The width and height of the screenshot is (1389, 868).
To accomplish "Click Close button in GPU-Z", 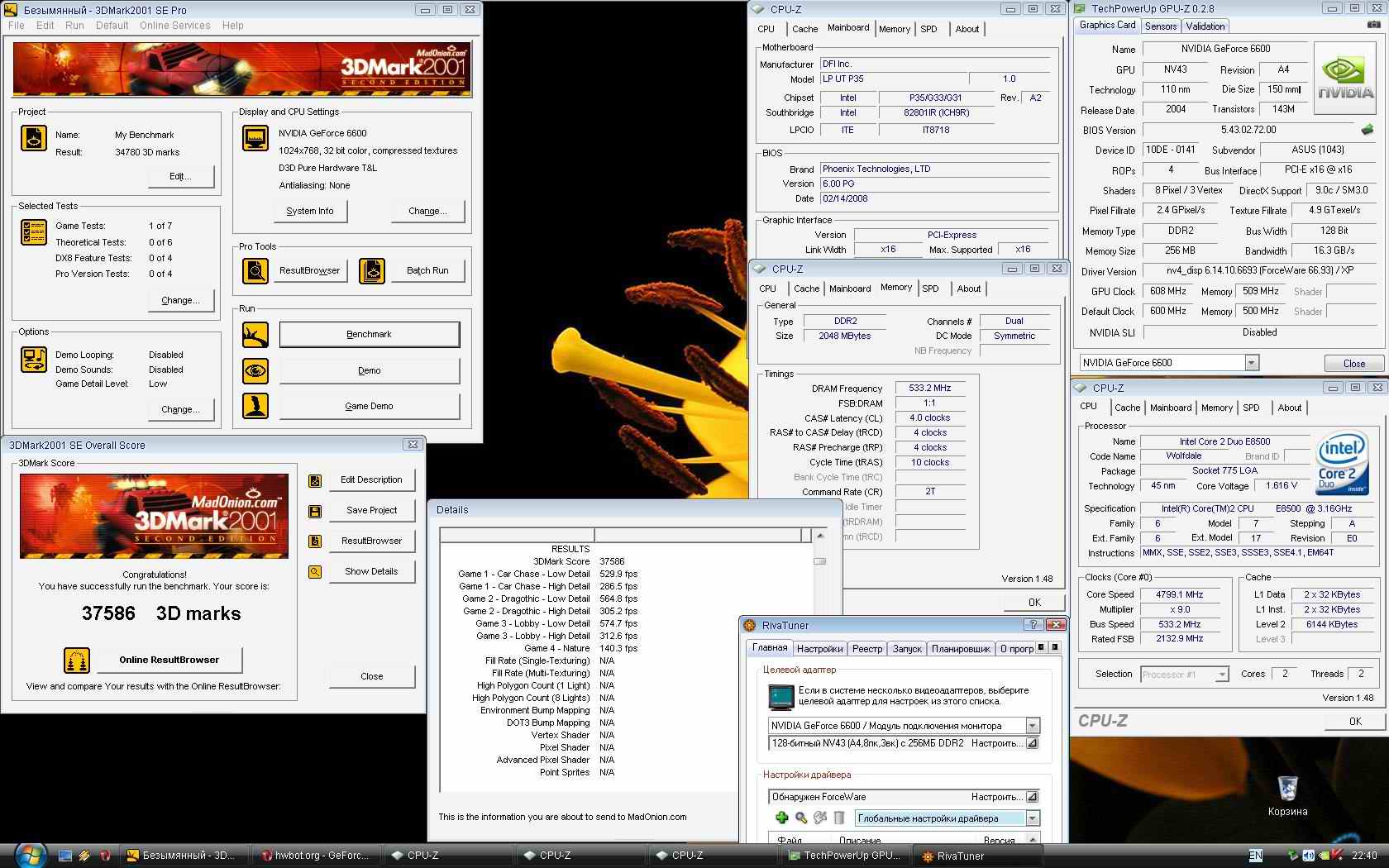I will (x=1353, y=364).
